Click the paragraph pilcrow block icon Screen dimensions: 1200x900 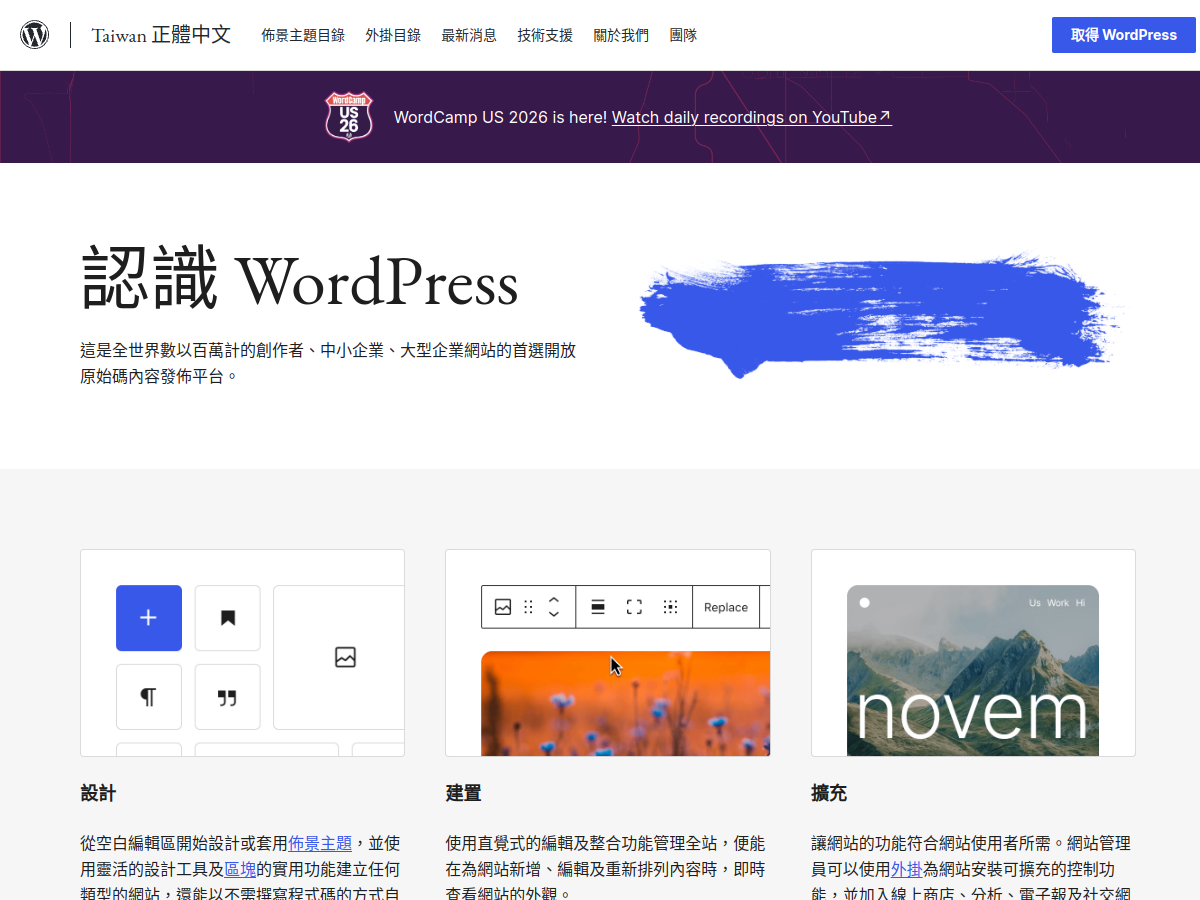tap(149, 697)
